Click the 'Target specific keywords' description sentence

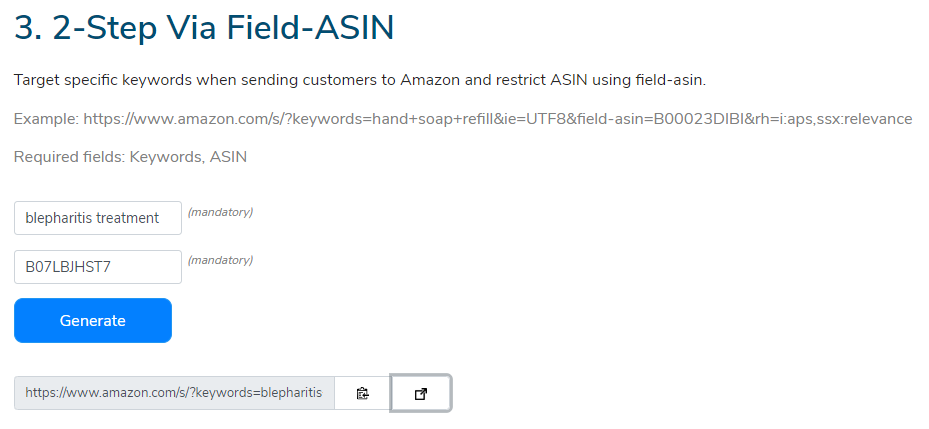click(360, 79)
